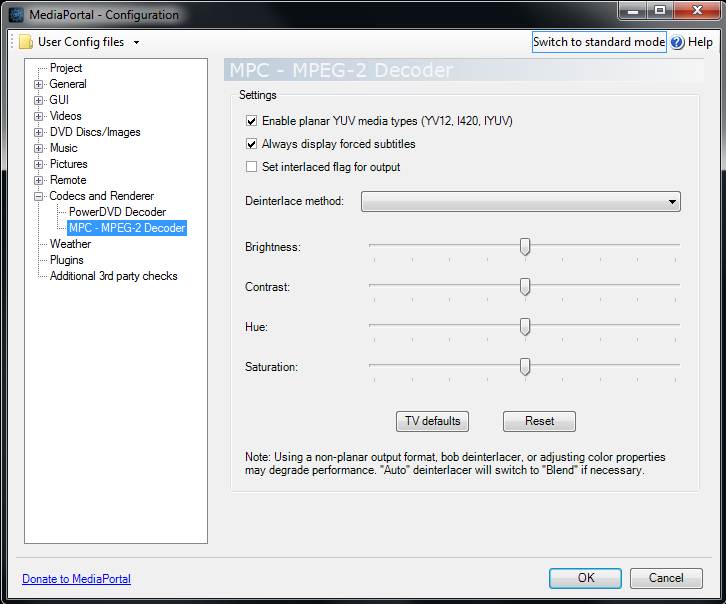726x604 pixels.
Task: Click the Cancel button
Action: coord(666,578)
